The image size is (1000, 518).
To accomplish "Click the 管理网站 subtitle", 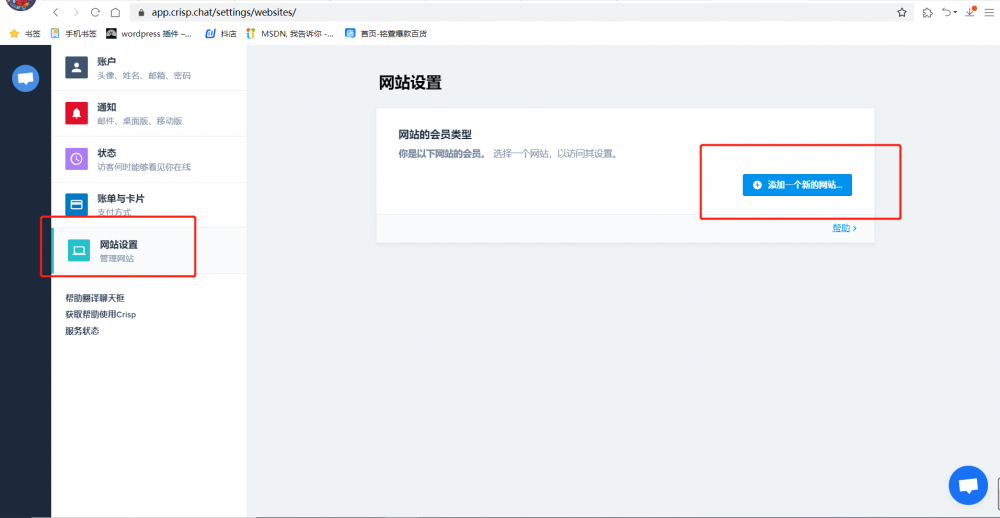I will 117,258.
